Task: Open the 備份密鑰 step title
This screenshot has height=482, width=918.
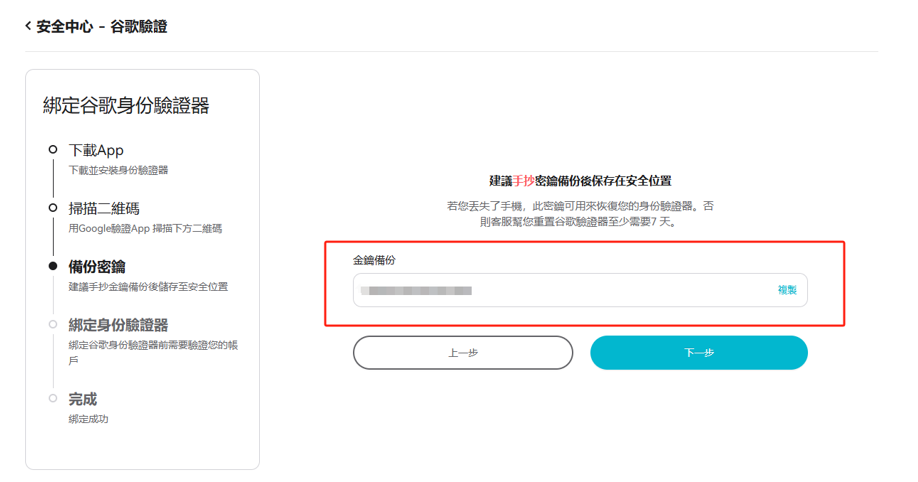Action: [x=97, y=266]
